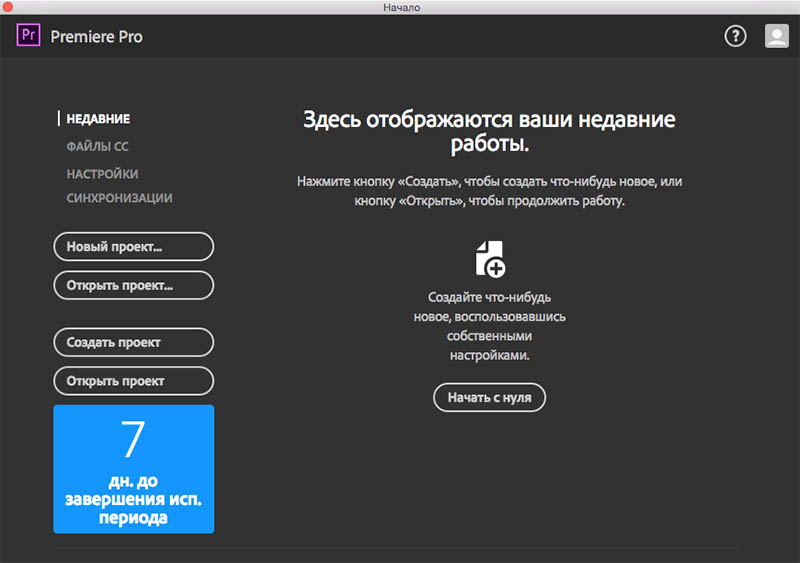Viewport: 800px width, 563px height.
Task: Click the Нажмите кнопку «Создать» instruction text
Action: click(489, 191)
